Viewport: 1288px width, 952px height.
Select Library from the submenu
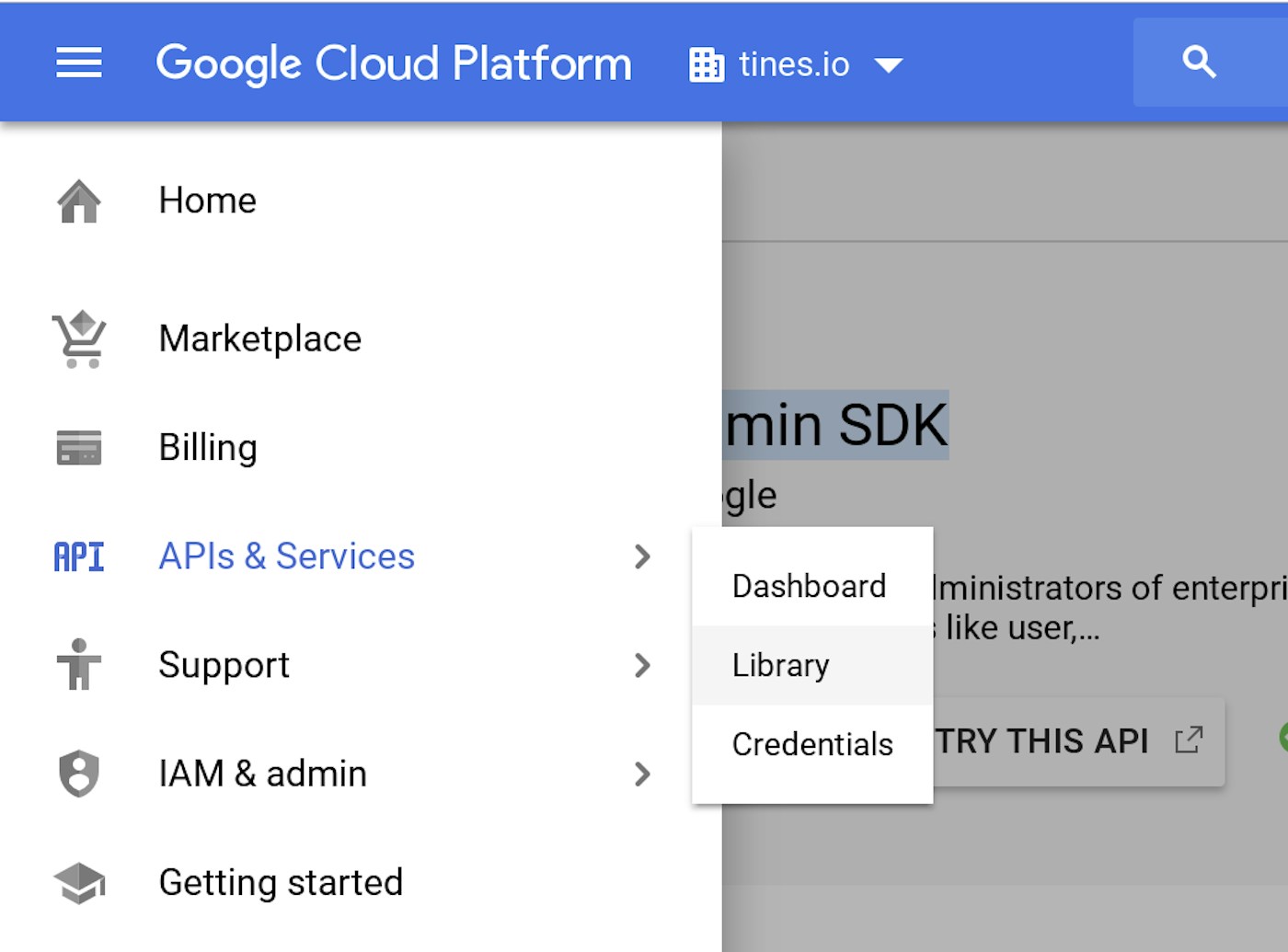click(781, 665)
